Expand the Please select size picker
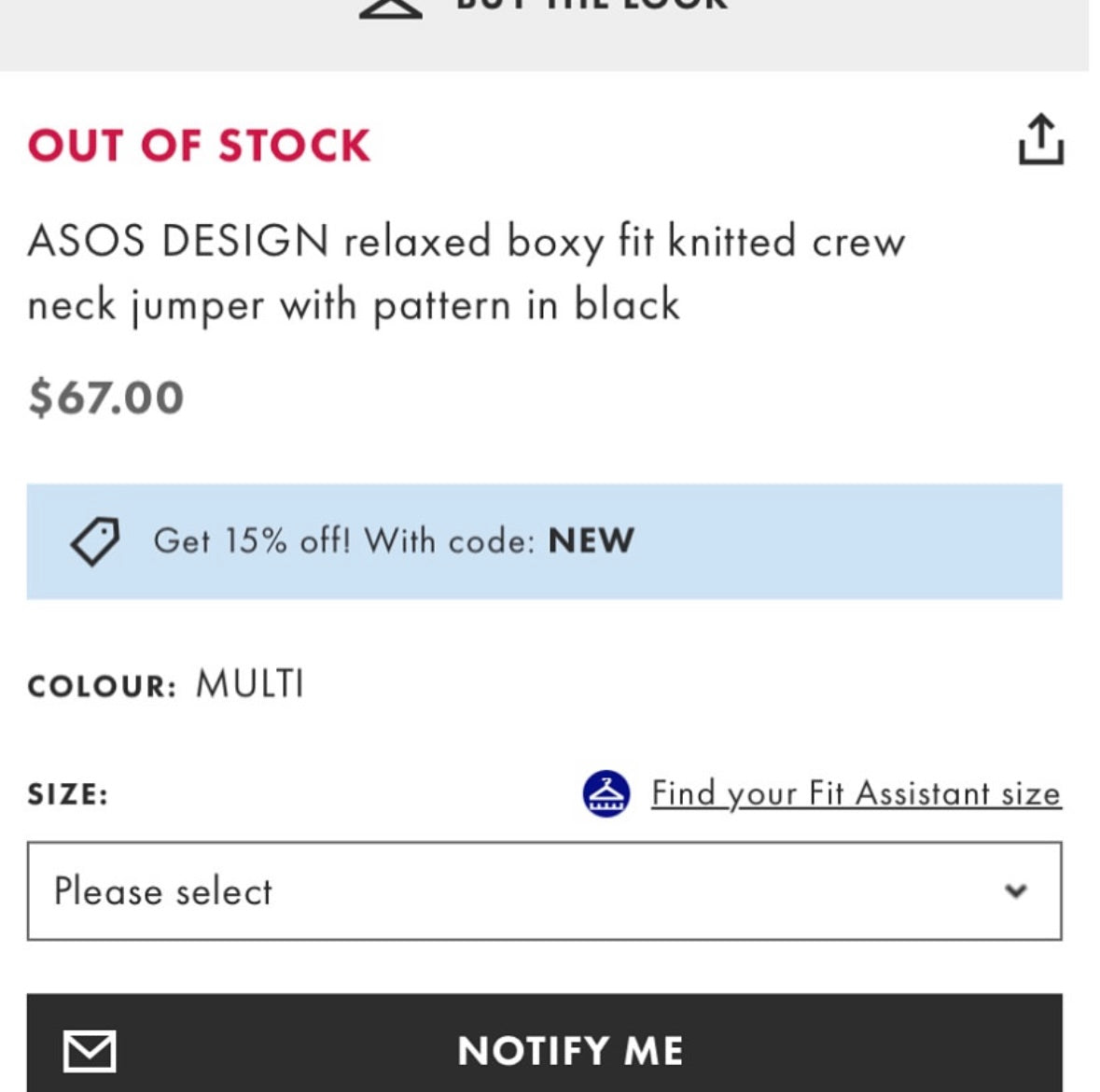This screenshot has height=1092, width=1100. 550,889
